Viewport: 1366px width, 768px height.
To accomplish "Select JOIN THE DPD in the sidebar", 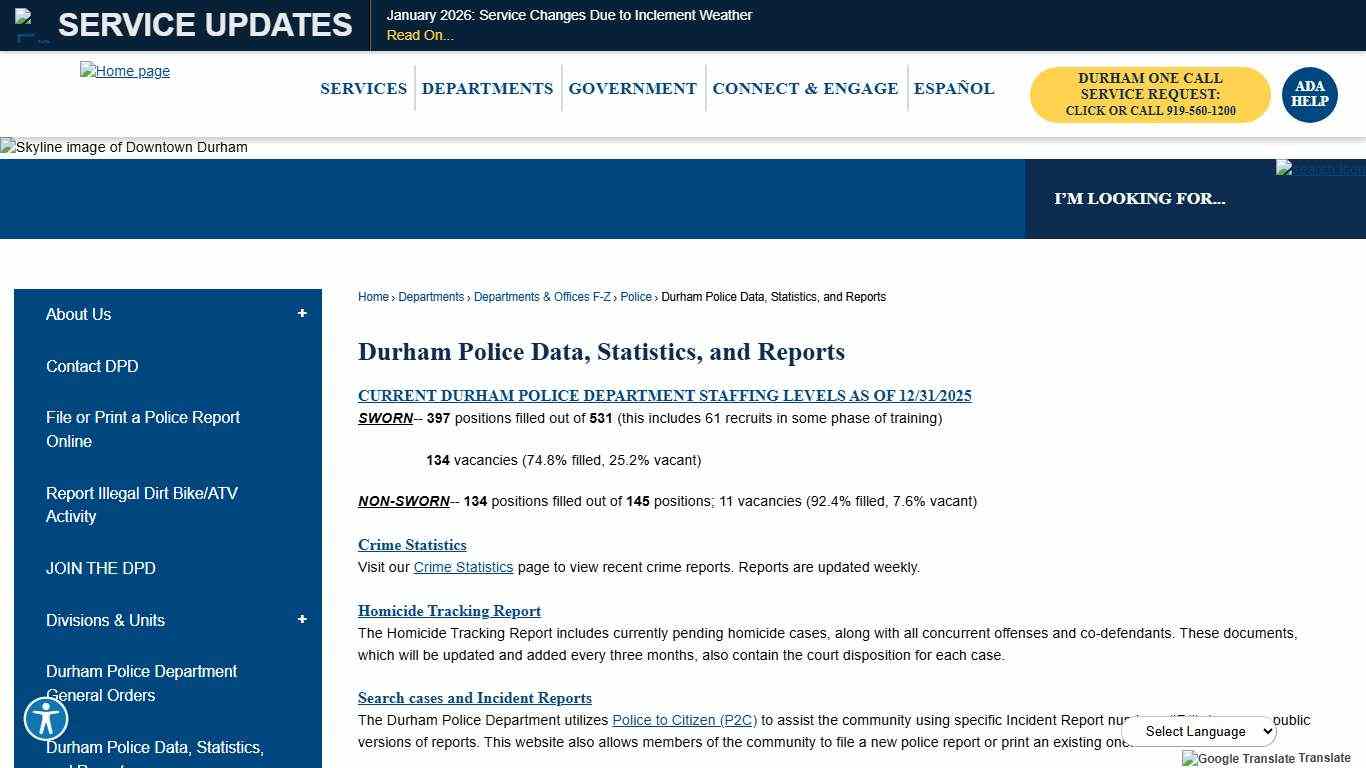I will [x=100, y=568].
